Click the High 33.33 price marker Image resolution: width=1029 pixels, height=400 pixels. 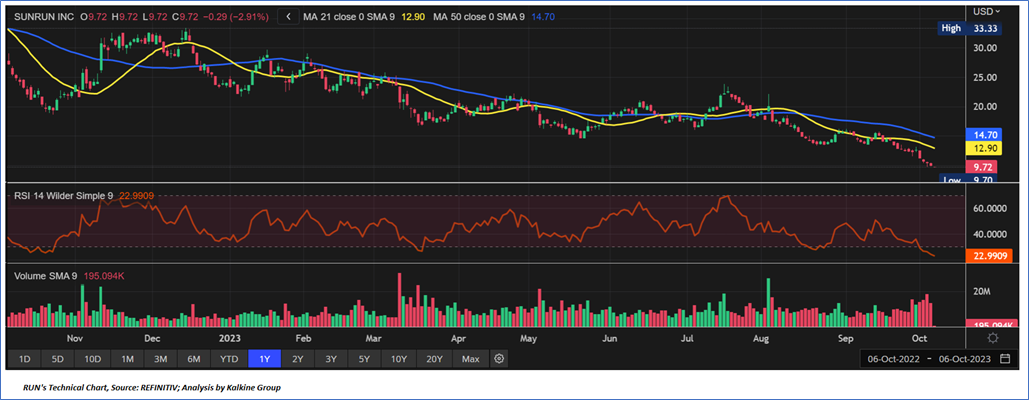tap(969, 28)
